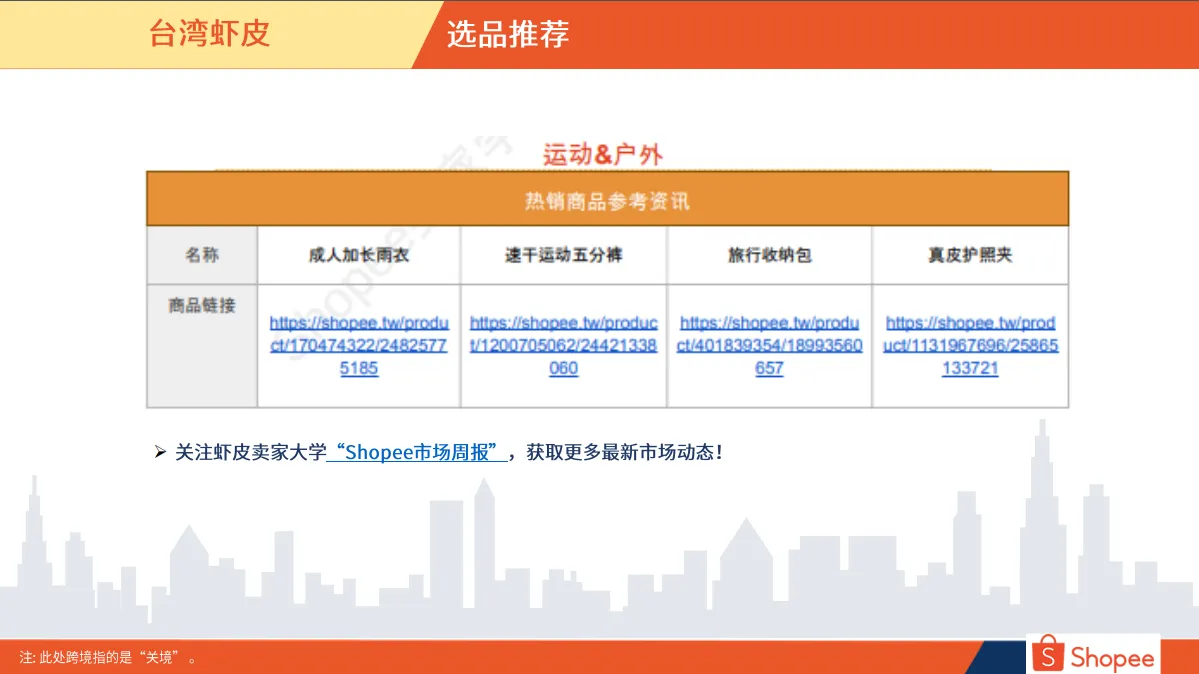Click the 真皮护照夹 product name cell
This screenshot has width=1199, height=674.
(970, 255)
